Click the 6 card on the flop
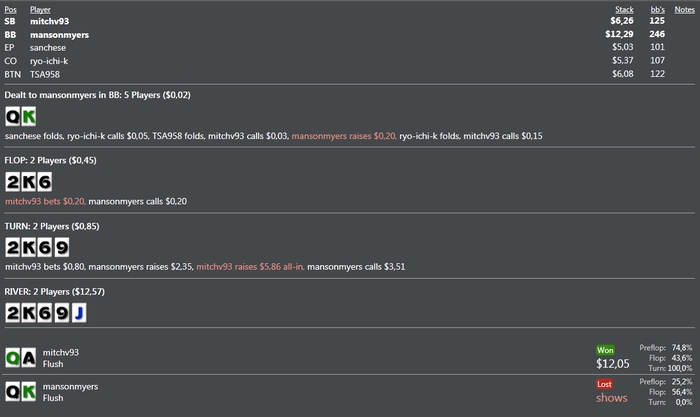The height and width of the screenshot is (417, 700). (x=43, y=182)
